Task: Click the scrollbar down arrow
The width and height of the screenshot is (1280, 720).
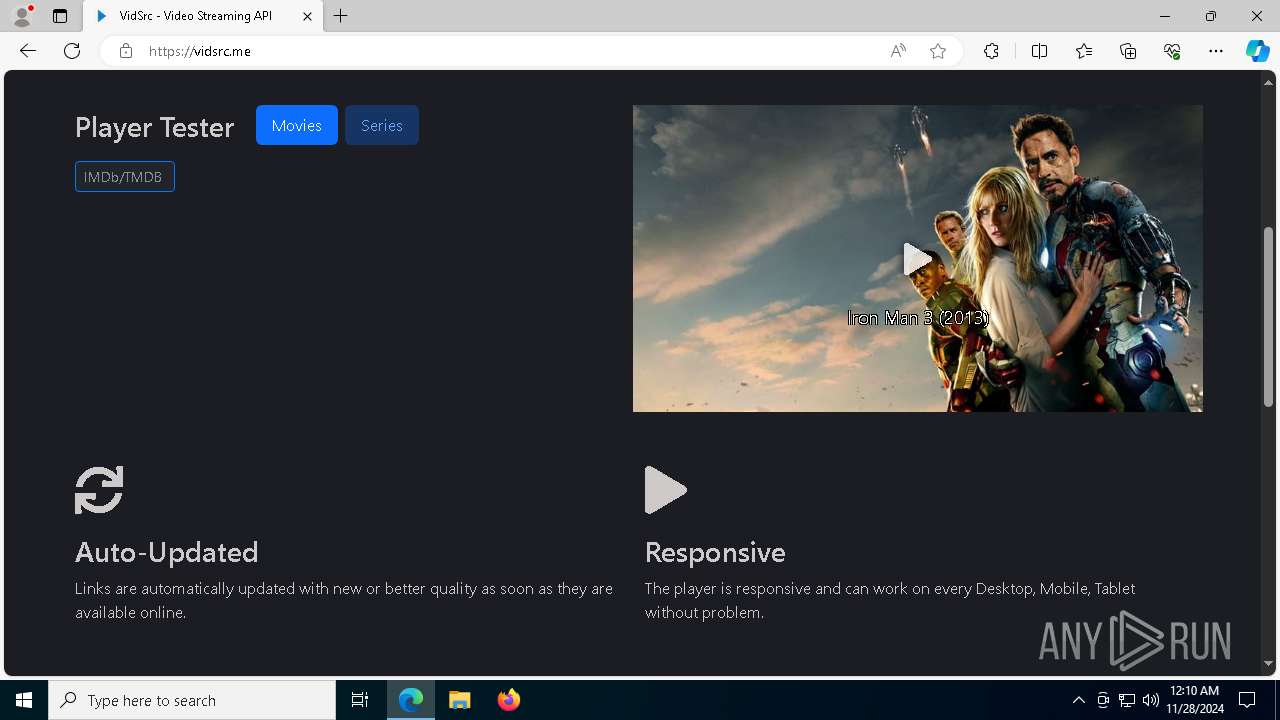Action: (x=1268, y=664)
